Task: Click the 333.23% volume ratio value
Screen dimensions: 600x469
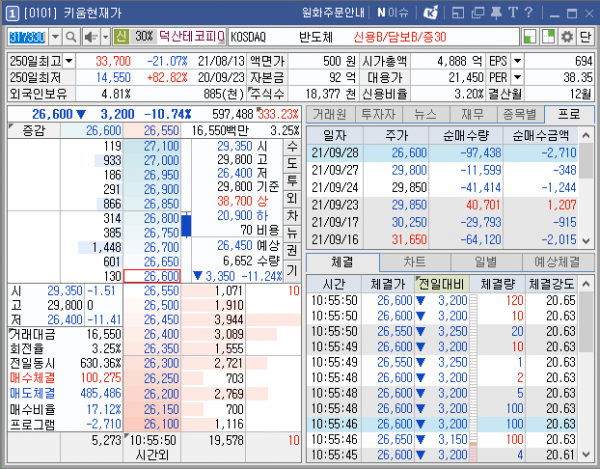Action: click(x=278, y=114)
